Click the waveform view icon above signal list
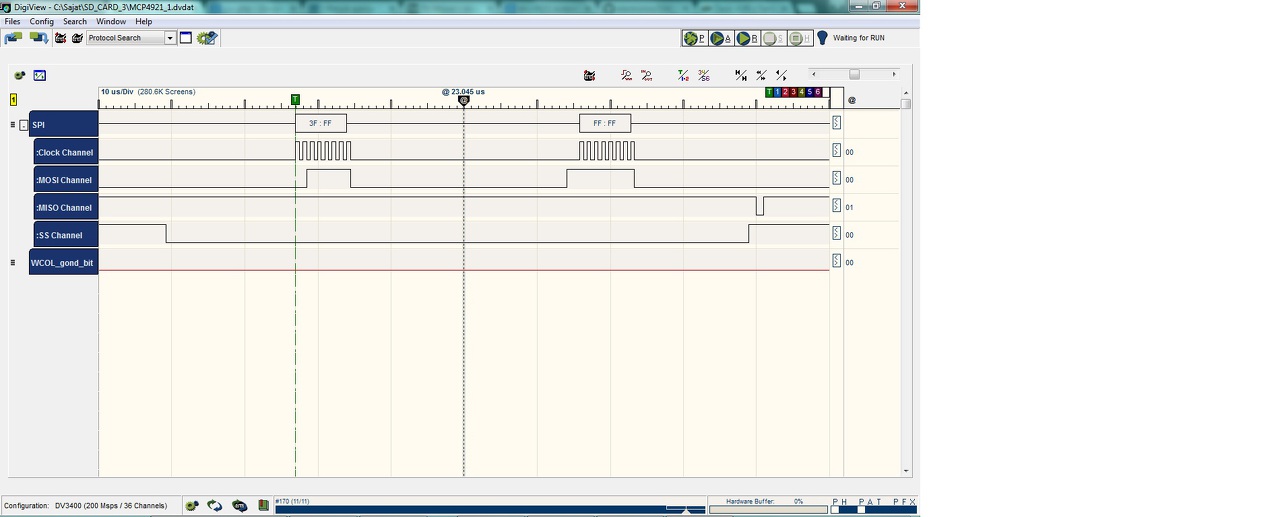The image size is (1280, 517). point(40,75)
